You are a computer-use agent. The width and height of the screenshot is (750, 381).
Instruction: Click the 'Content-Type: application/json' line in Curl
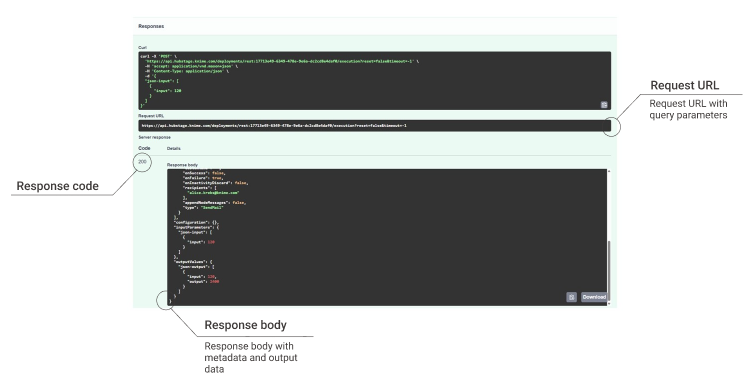click(x=187, y=71)
